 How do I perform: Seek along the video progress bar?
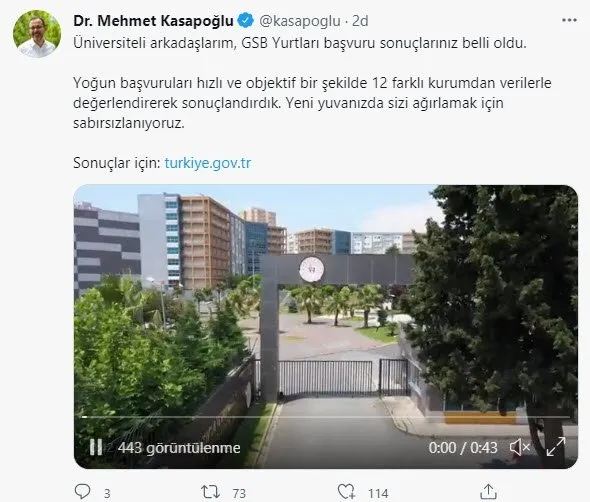point(326,417)
